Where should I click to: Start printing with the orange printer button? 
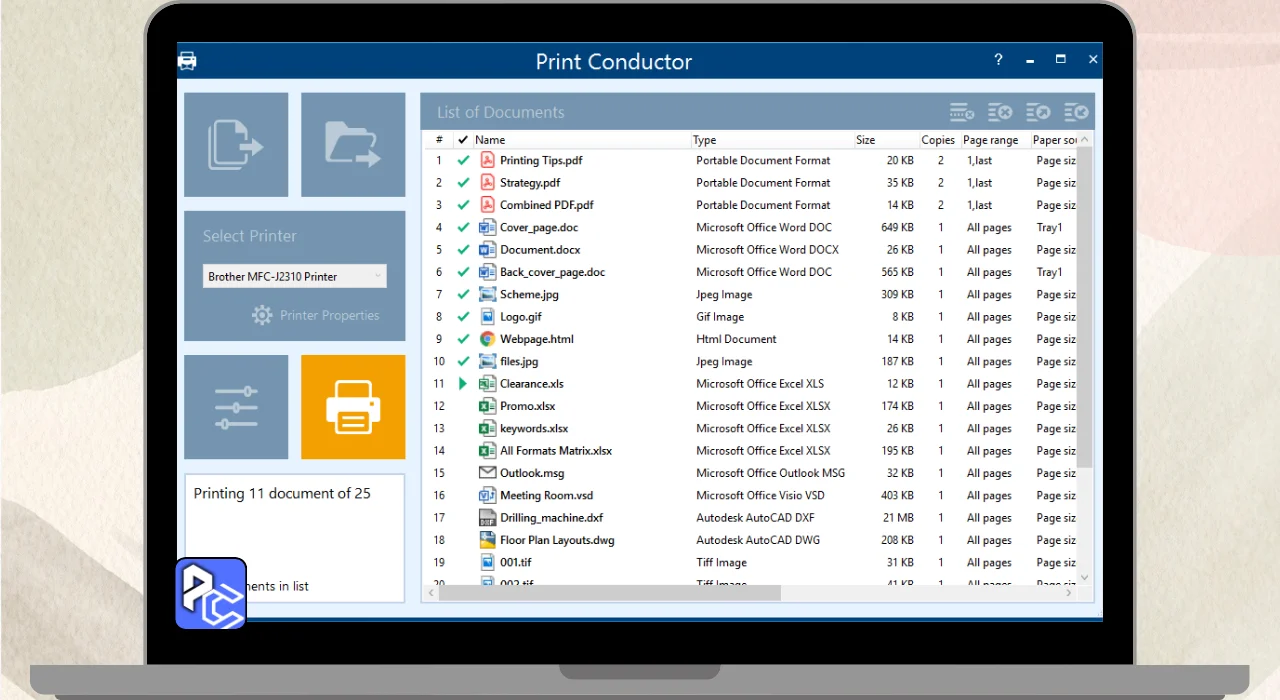[353, 407]
